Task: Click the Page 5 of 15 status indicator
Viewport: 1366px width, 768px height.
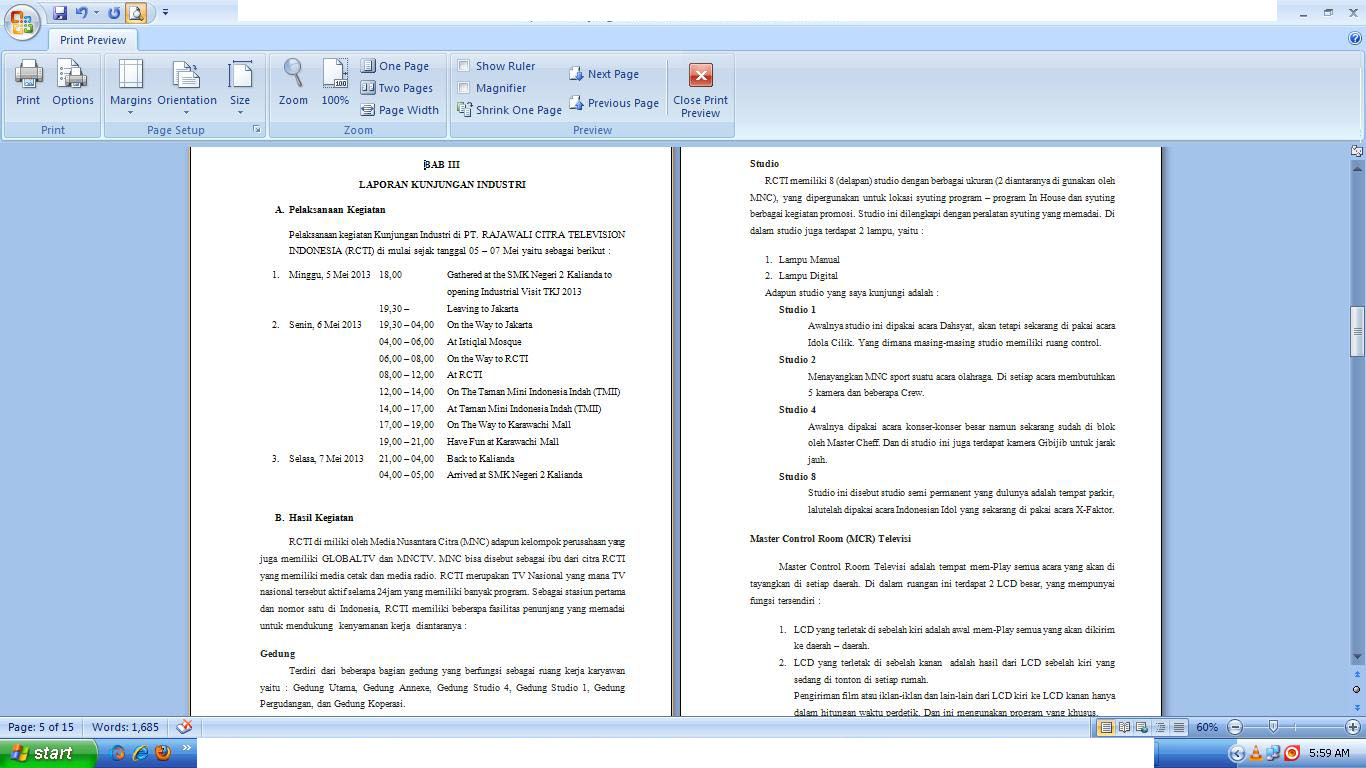Action: tap(41, 727)
